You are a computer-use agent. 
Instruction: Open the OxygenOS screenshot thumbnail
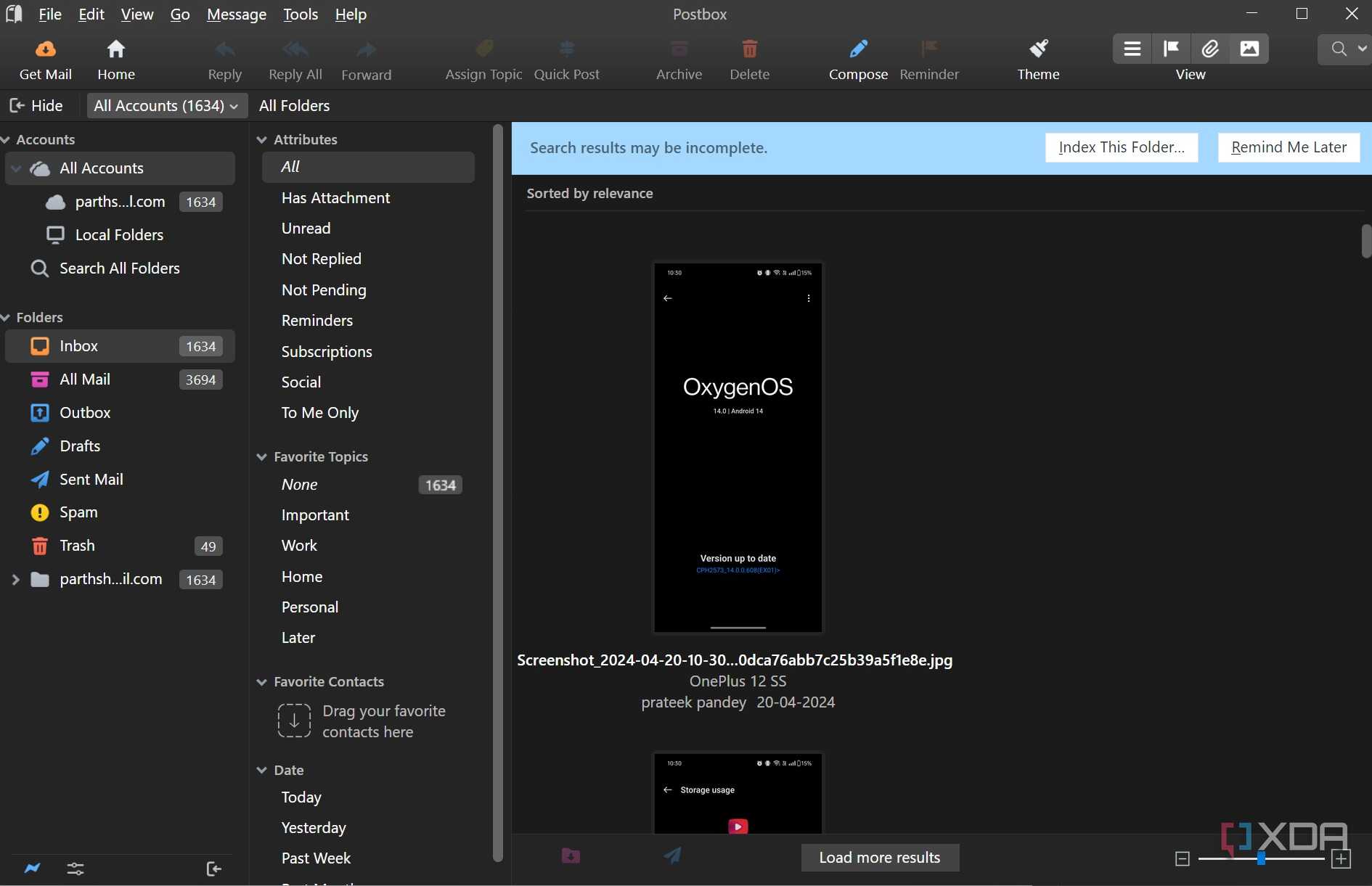(738, 447)
